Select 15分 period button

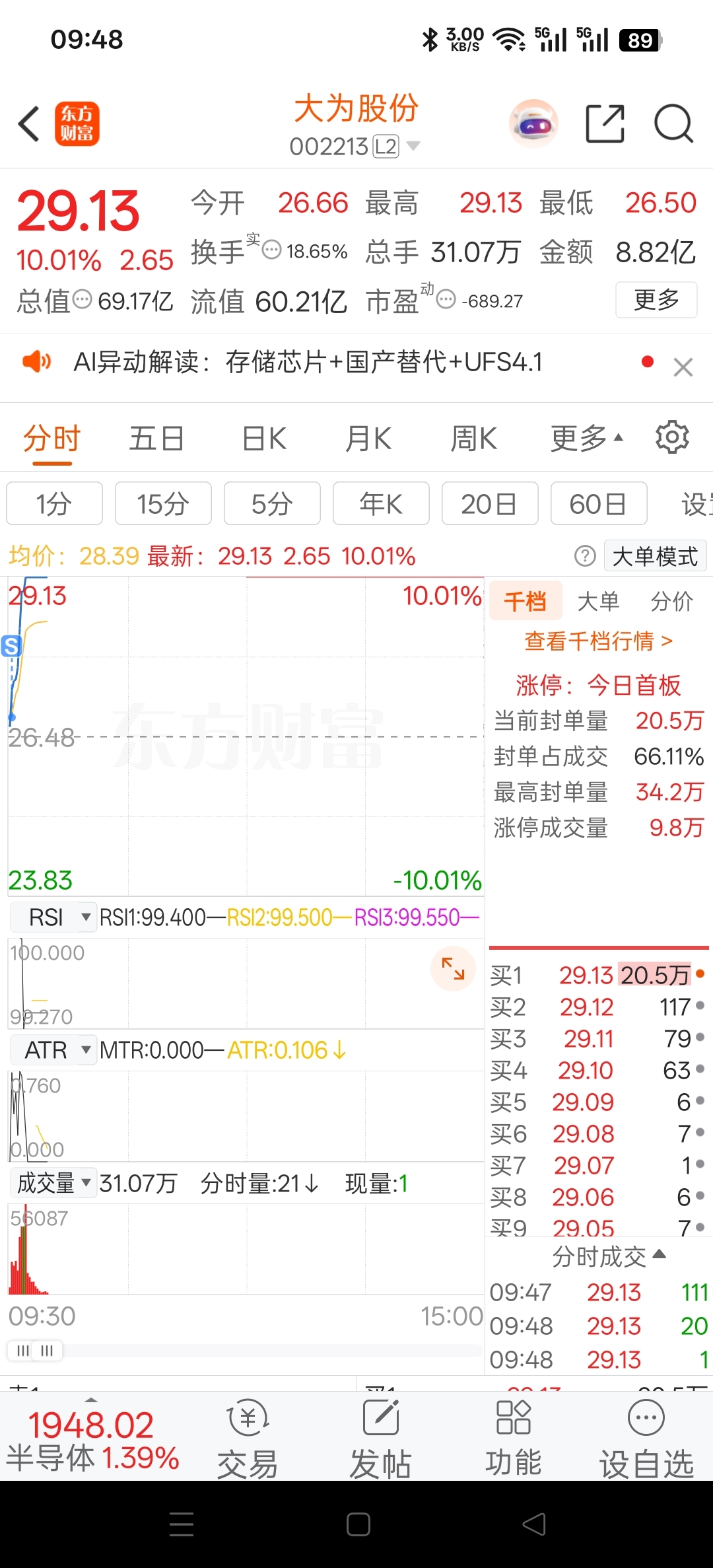[x=163, y=503]
